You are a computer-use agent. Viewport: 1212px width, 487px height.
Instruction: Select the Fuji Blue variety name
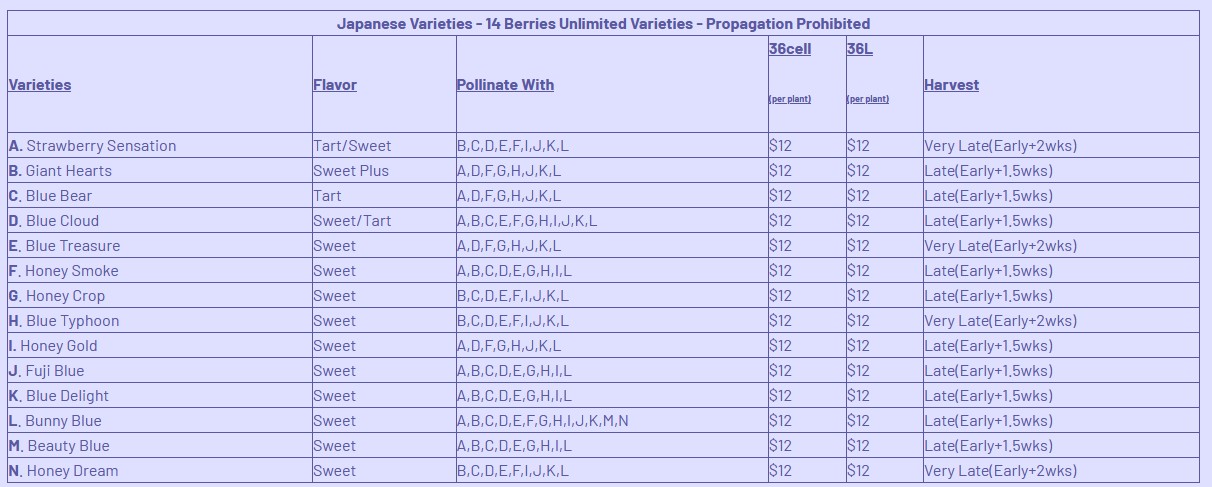pyautogui.click(x=55, y=371)
